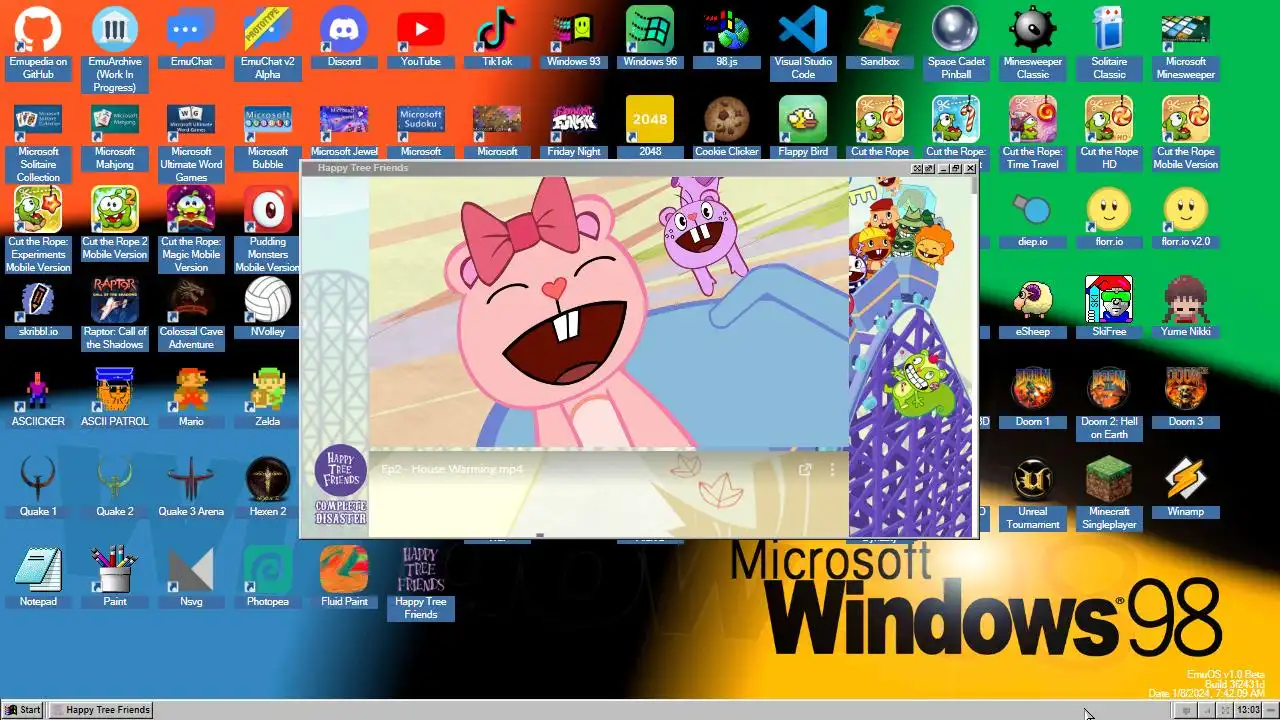Open Minesweeper Classic icon
The image size is (1280, 720).
tap(1033, 43)
